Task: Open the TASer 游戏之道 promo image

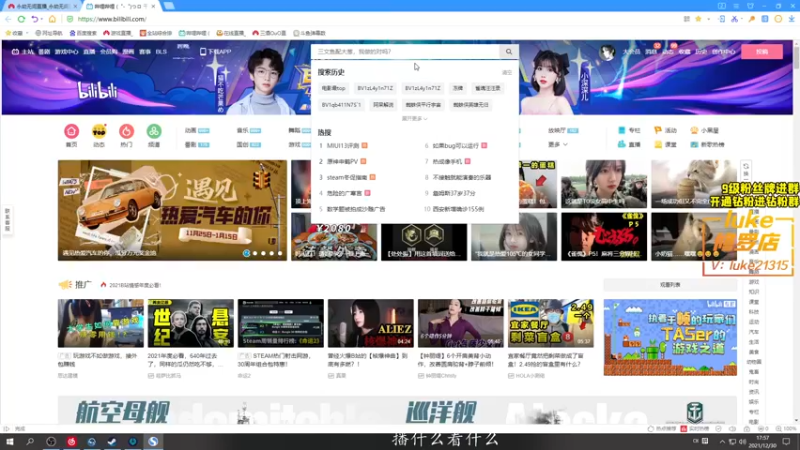Action: pyautogui.click(x=670, y=337)
